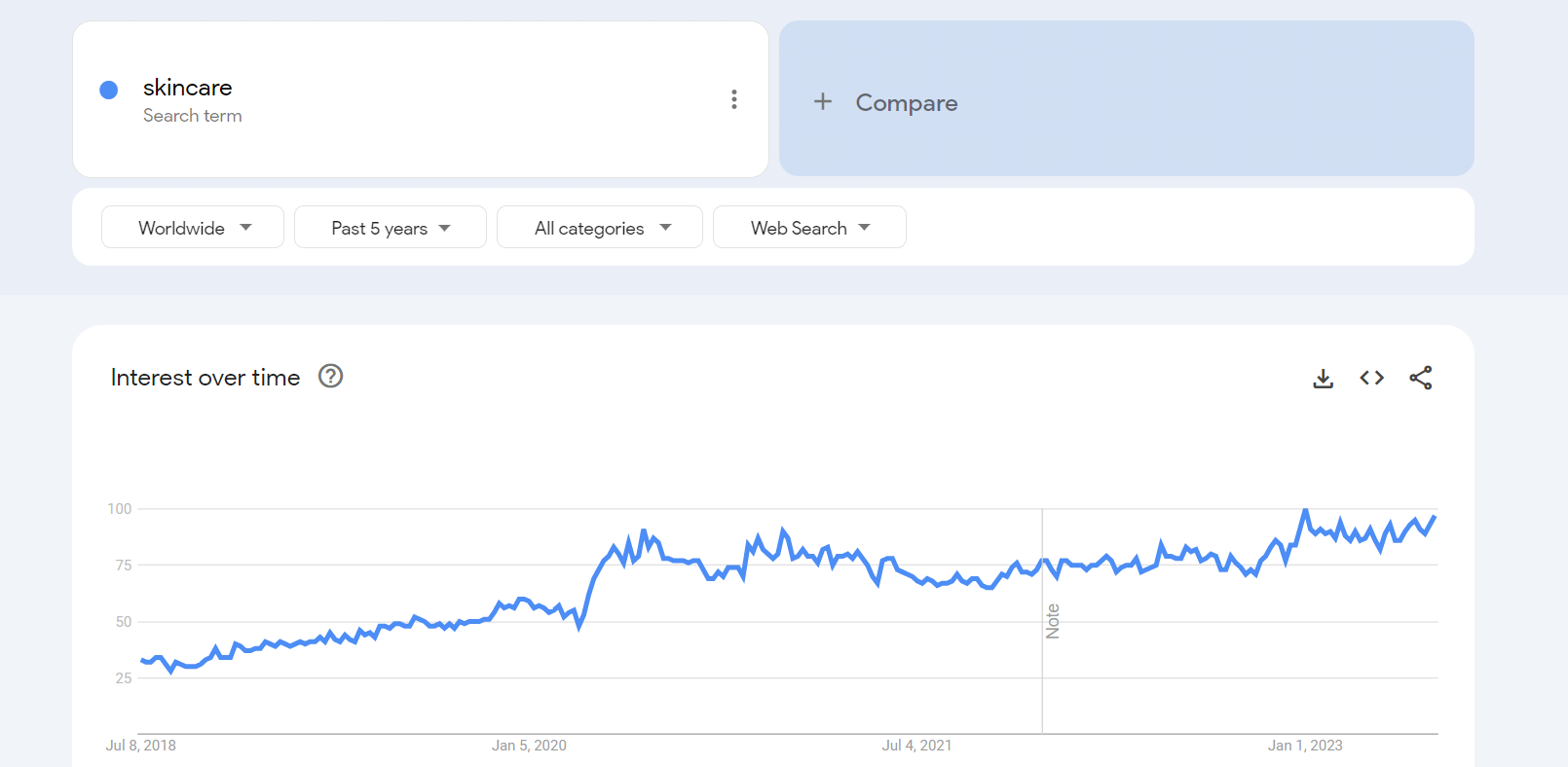
Task: Open the Past 5 years time range dropdown
Action: click(390, 228)
